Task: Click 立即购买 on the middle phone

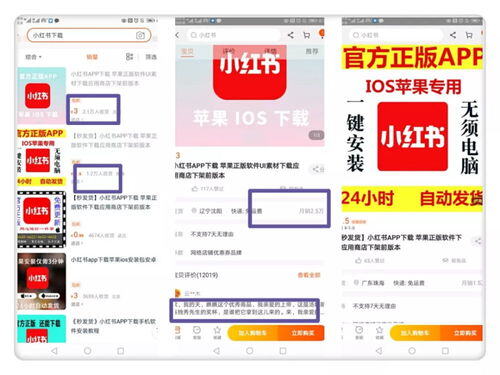Action: 301,333
